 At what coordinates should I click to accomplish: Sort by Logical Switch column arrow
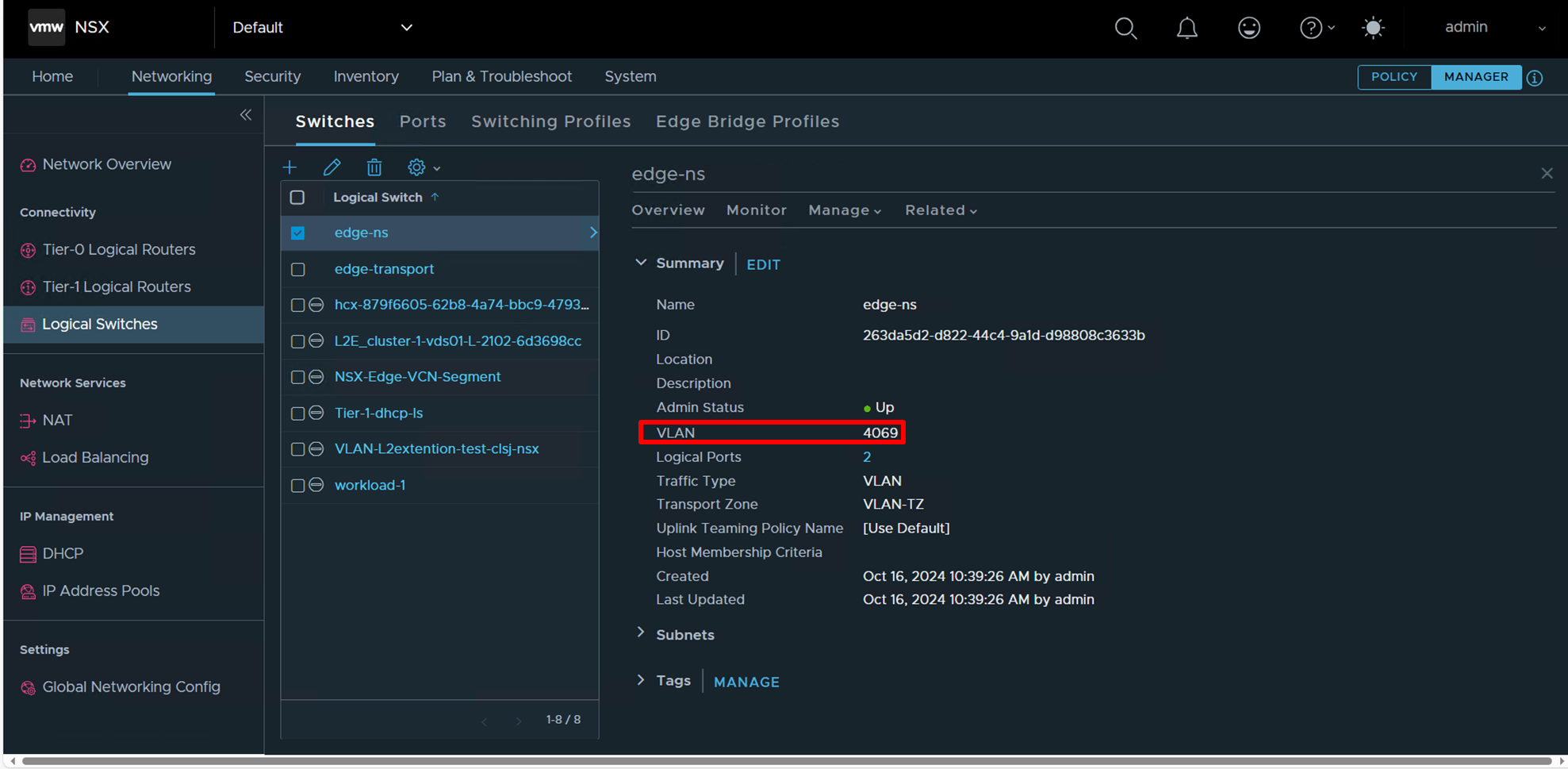point(435,197)
